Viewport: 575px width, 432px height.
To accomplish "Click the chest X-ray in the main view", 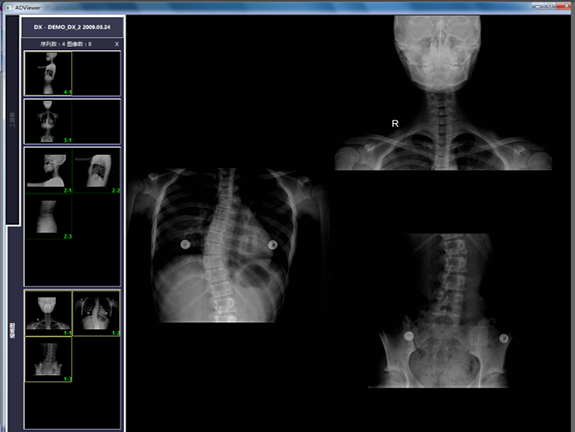I will coord(229,245).
